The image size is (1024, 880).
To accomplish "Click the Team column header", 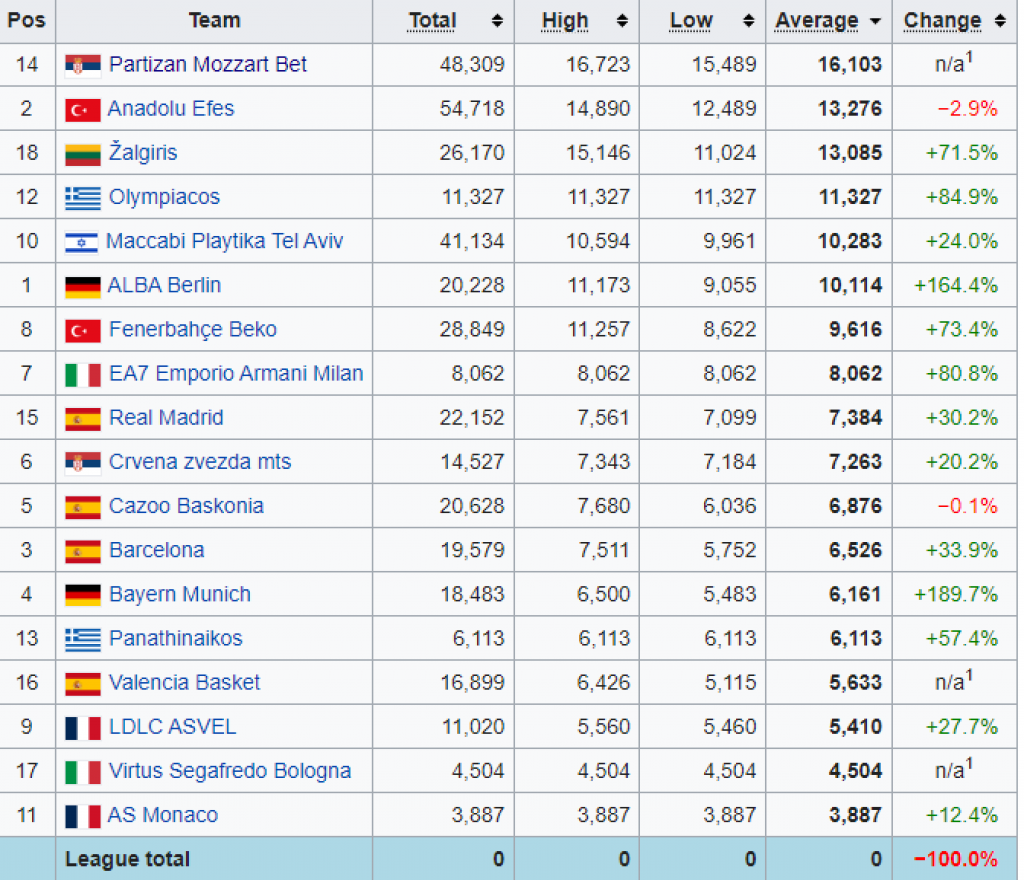I will coord(214,21).
